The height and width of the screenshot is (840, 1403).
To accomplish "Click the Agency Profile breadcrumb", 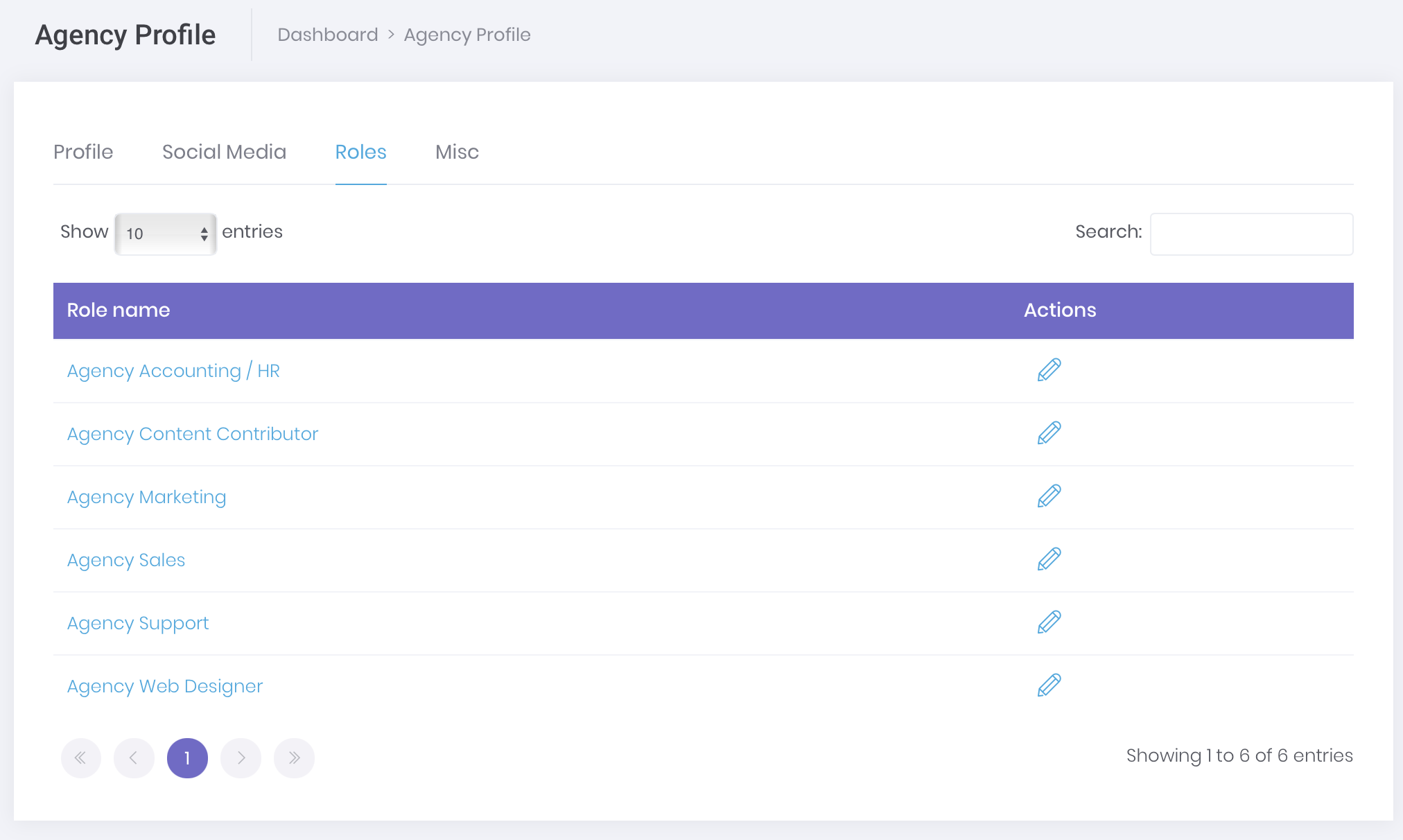I will [x=467, y=35].
